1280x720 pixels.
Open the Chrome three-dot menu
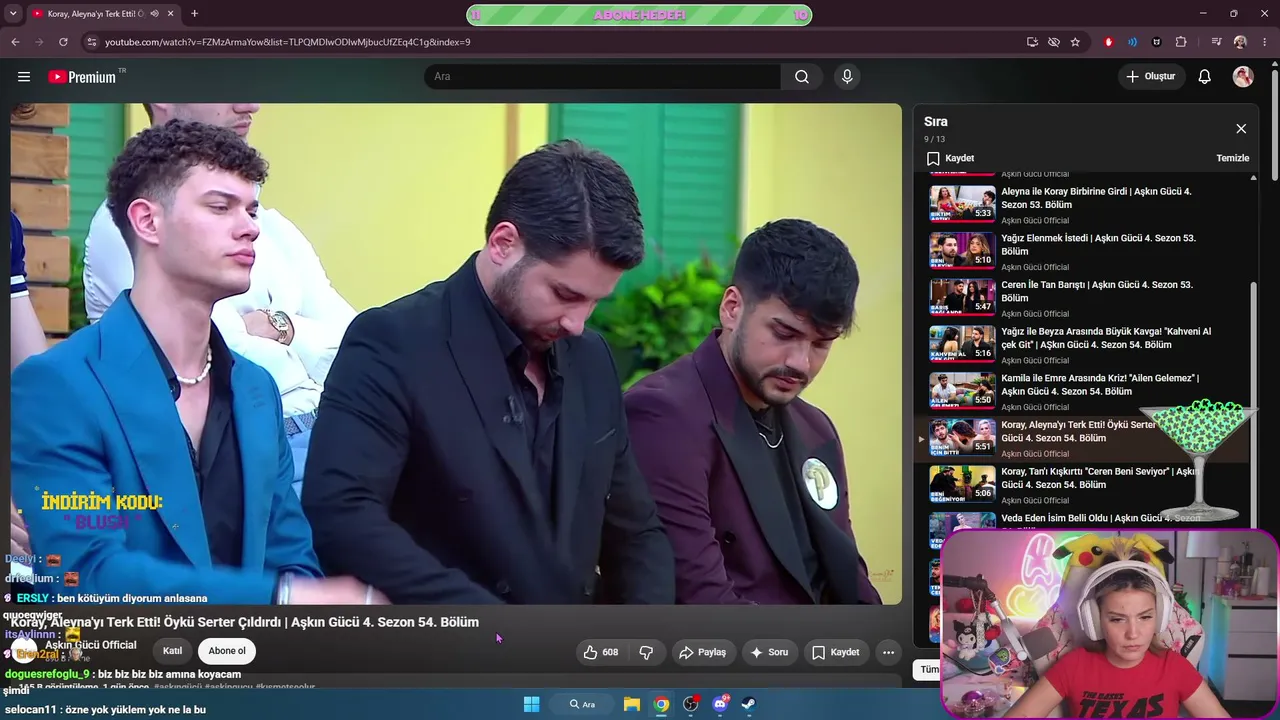1264,42
